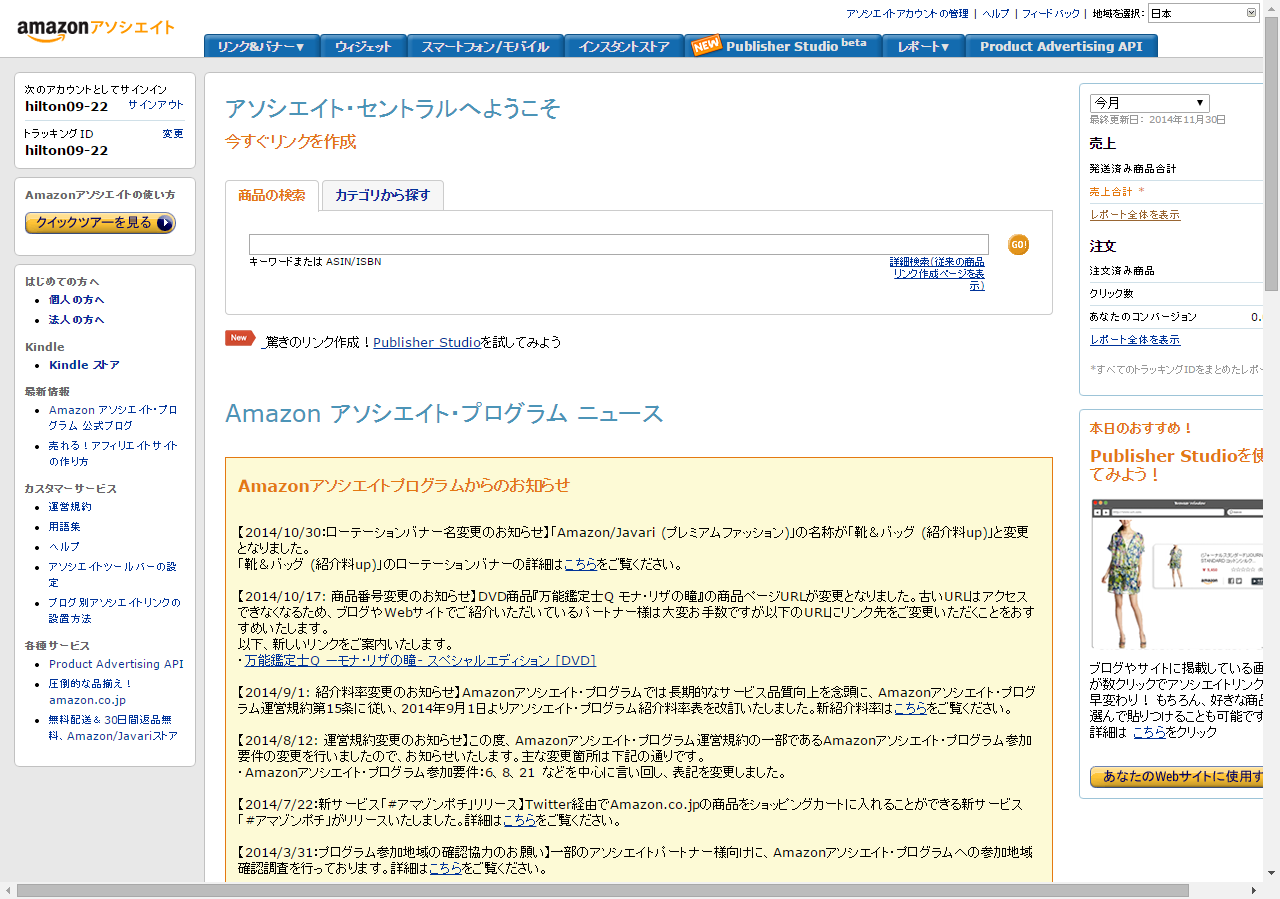Click the フィードバック link
The height and width of the screenshot is (899, 1280).
[x=1051, y=14]
